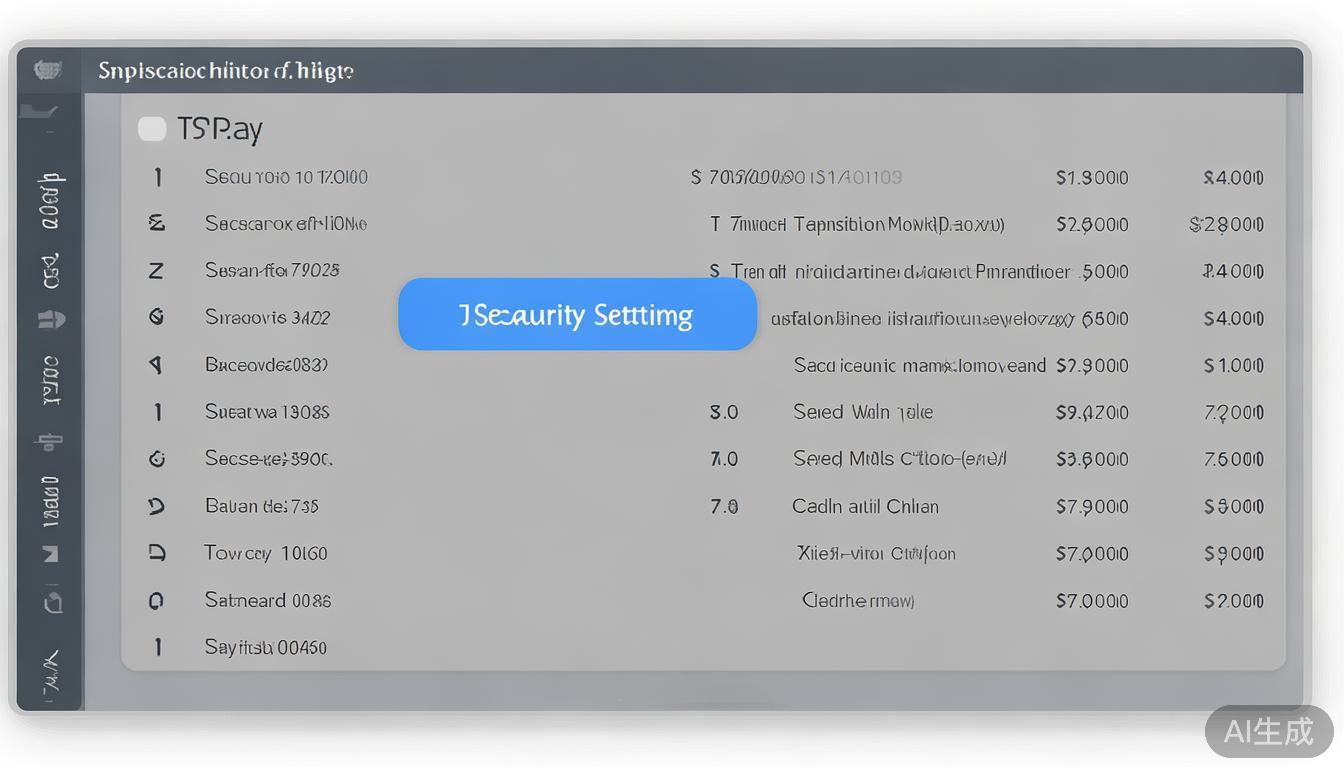This screenshot has width=1344, height=768.
Task: Click the row icon beside "Buceovde" entry
Action: click(156, 365)
